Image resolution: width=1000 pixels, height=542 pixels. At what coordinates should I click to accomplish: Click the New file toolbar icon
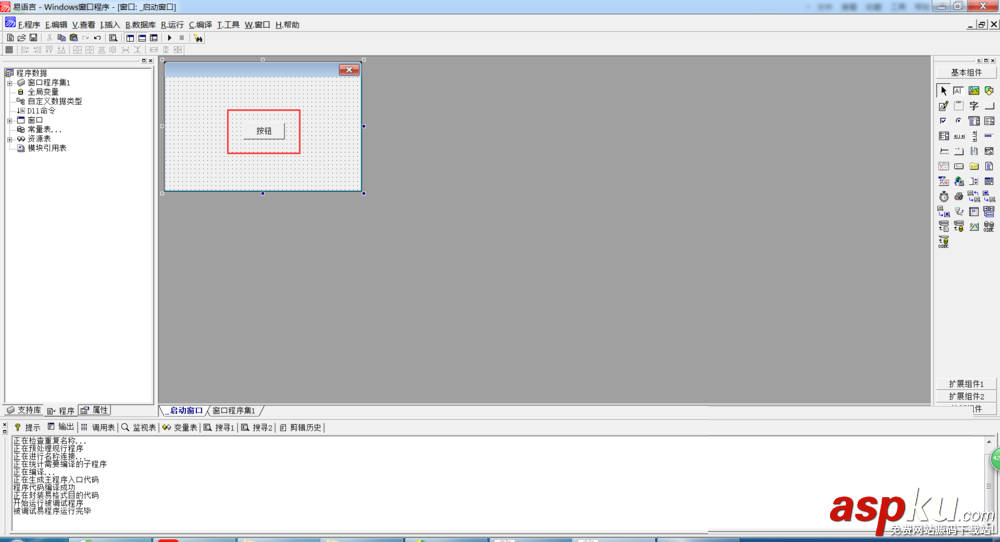[10, 38]
